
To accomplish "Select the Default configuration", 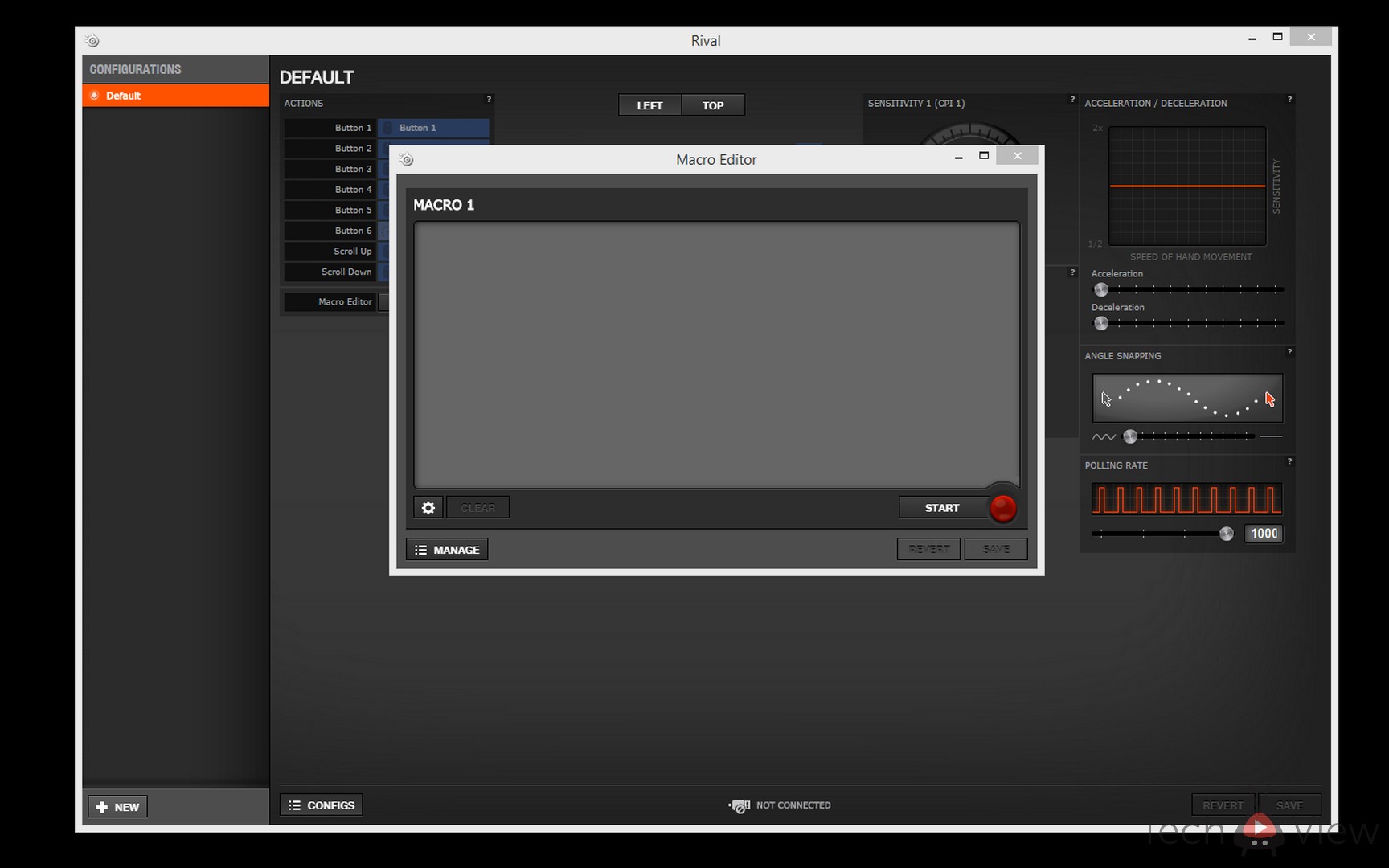I will pyautogui.click(x=175, y=96).
